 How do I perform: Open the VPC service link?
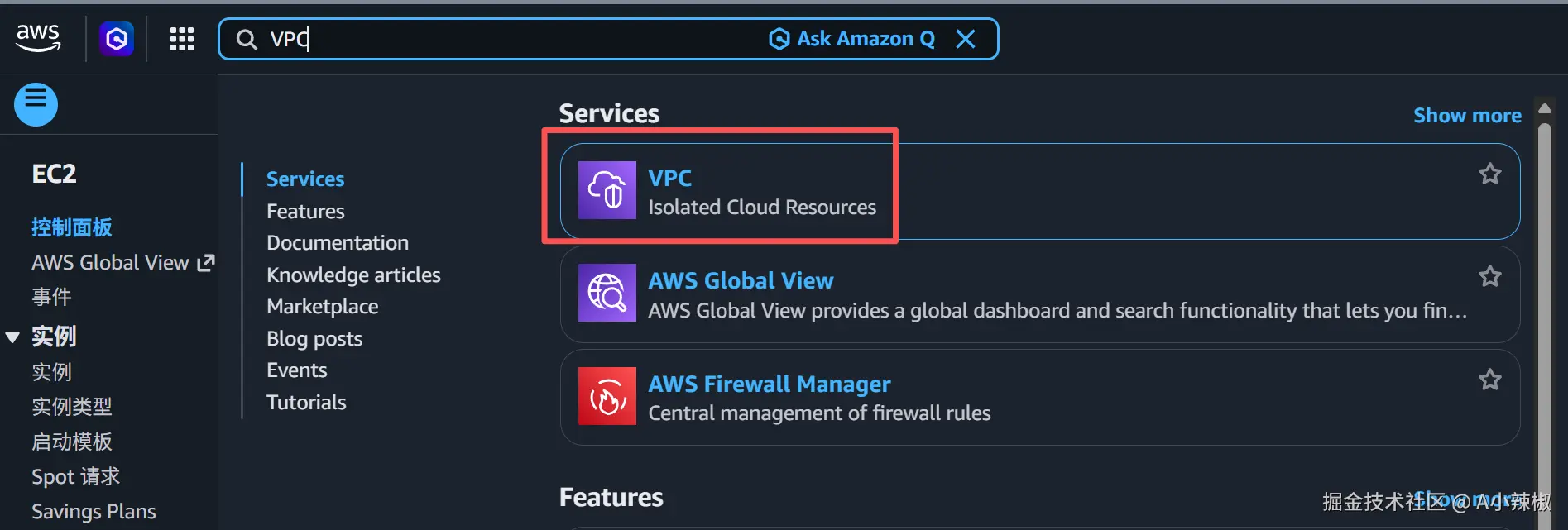click(x=669, y=178)
